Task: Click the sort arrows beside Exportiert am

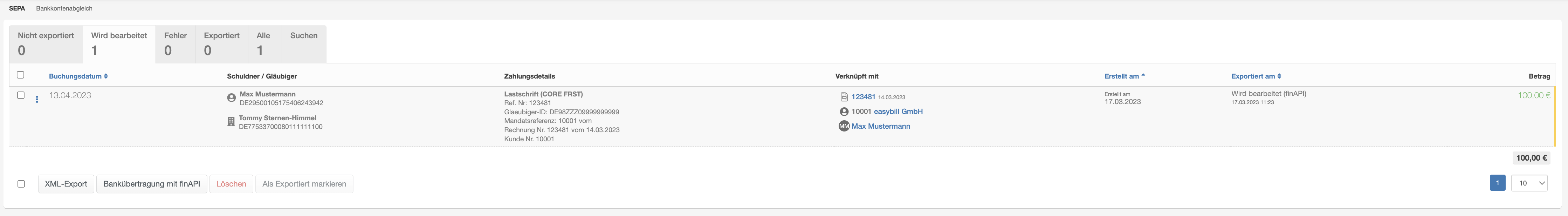Action: point(1279,76)
